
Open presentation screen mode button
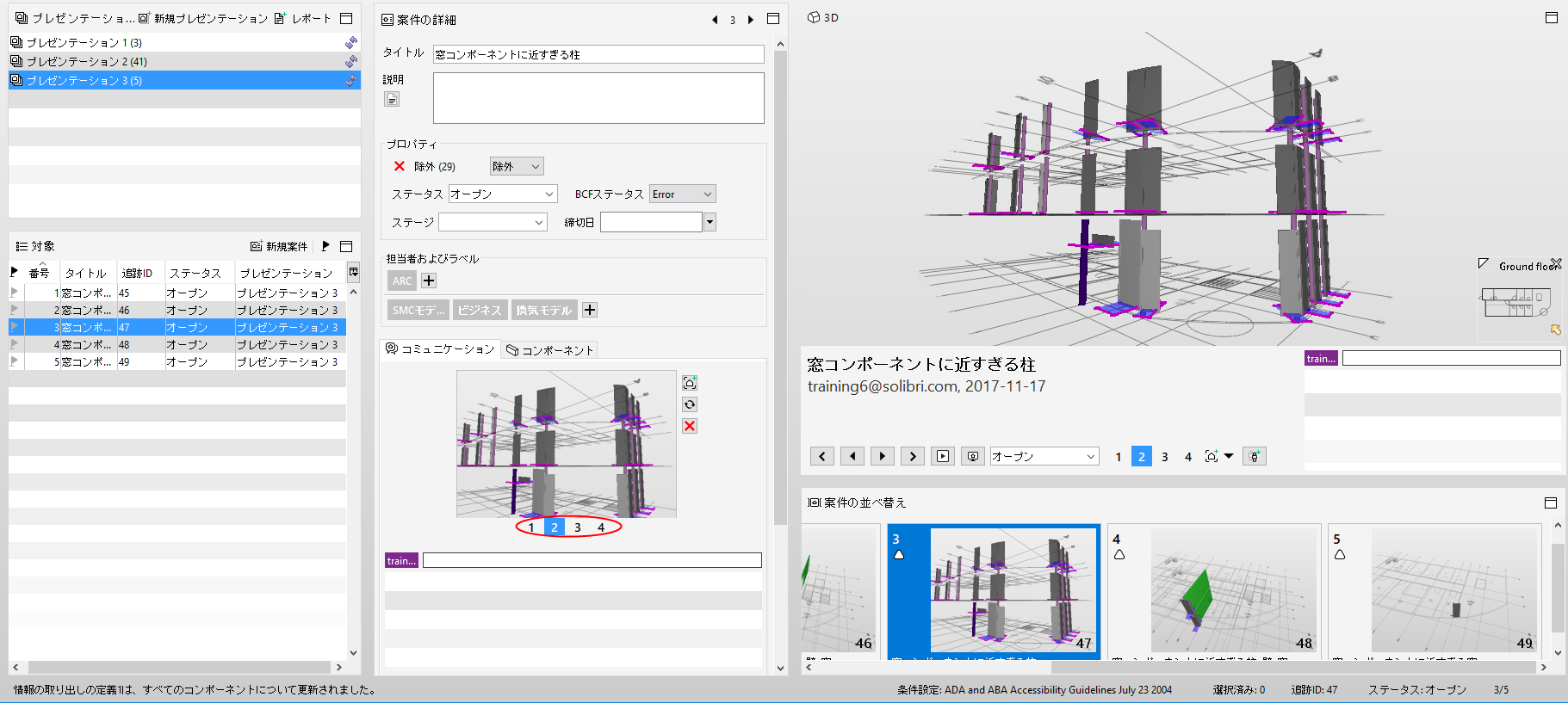pos(973,456)
